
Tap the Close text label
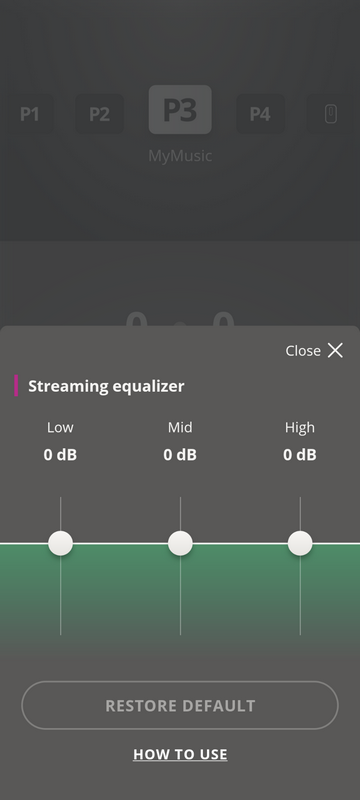[x=303, y=351]
